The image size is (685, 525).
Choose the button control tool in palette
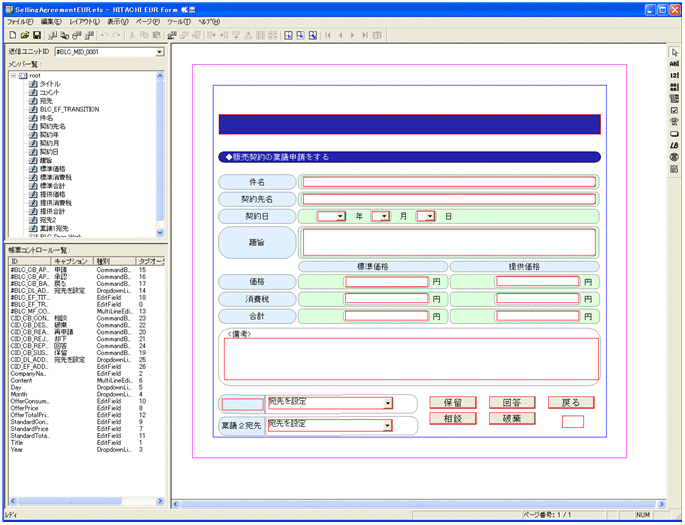coord(675,133)
